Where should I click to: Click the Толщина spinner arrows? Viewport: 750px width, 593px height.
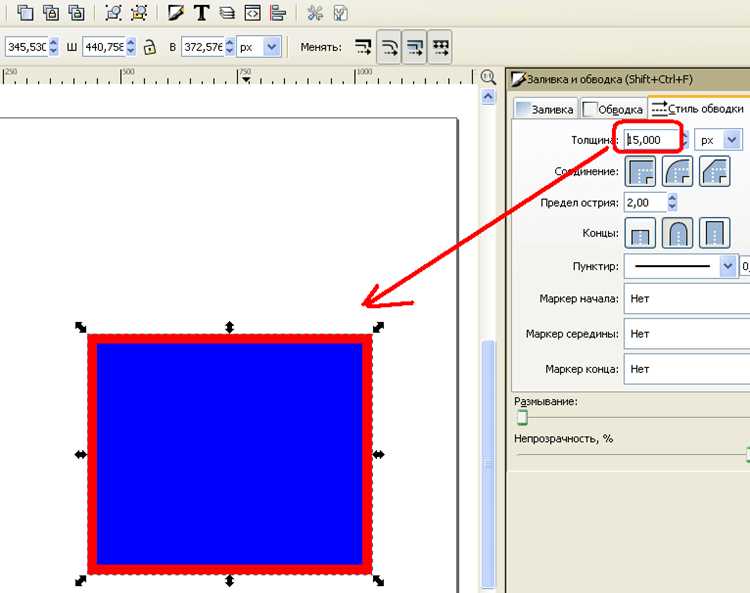click(x=684, y=140)
